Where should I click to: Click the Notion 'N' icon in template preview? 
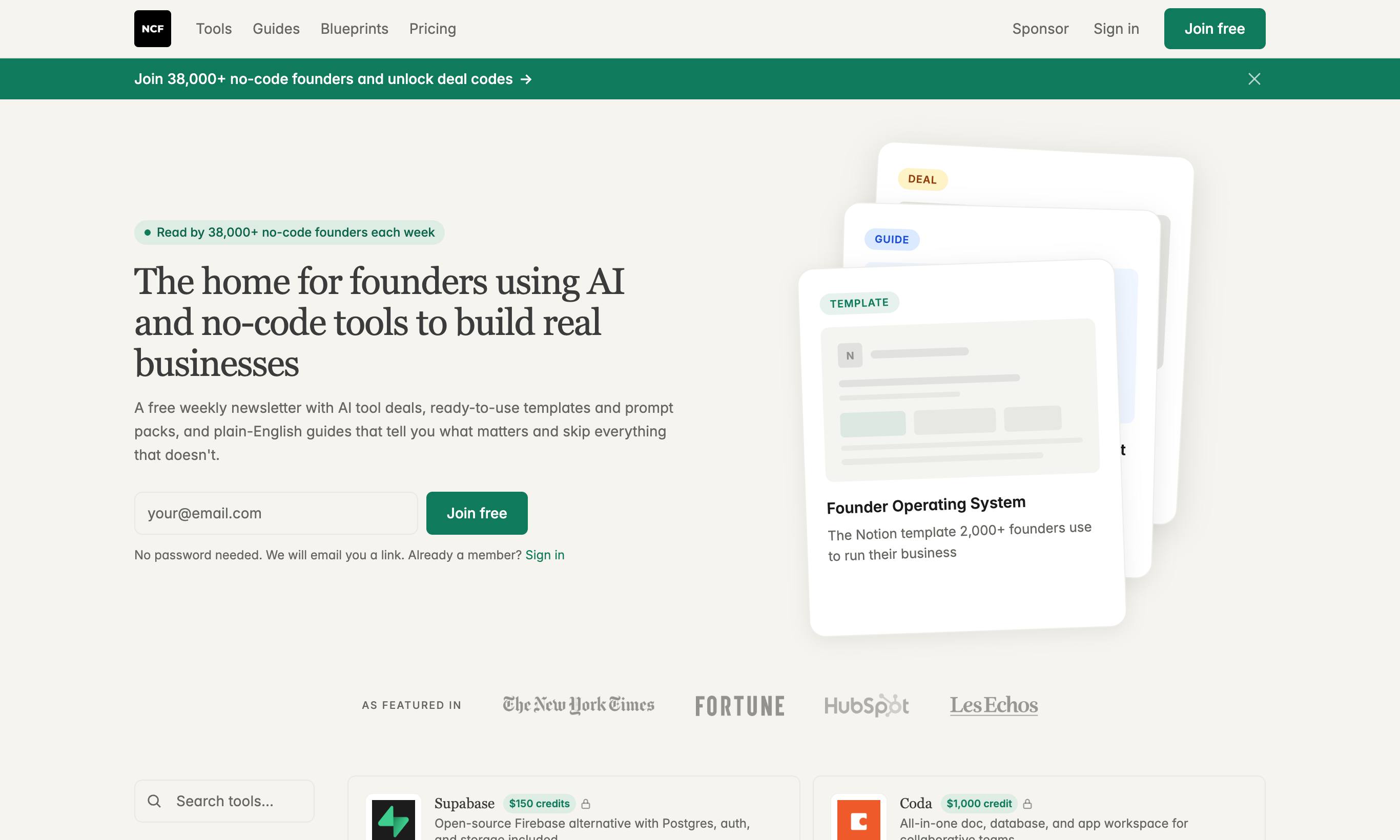(850, 355)
